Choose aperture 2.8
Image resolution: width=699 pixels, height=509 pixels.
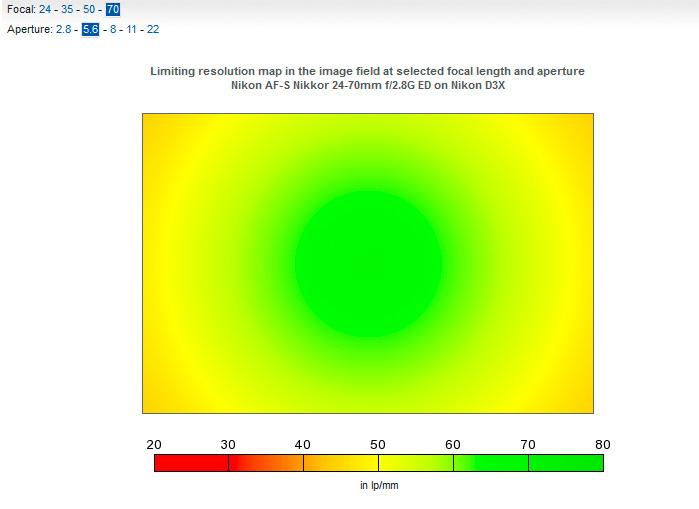[63, 29]
